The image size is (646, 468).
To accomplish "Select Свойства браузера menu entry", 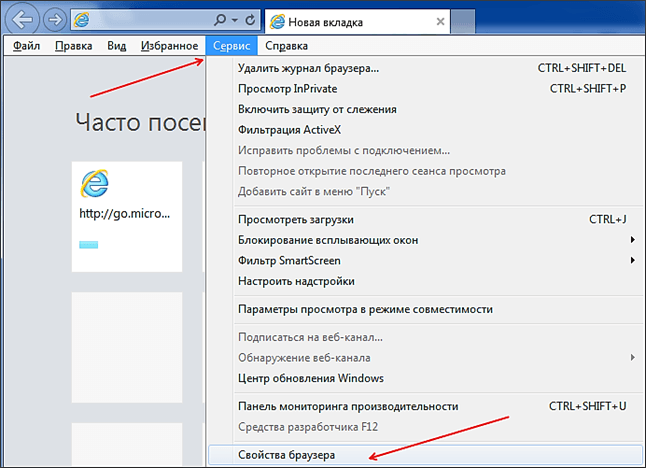I will click(x=286, y=455).
